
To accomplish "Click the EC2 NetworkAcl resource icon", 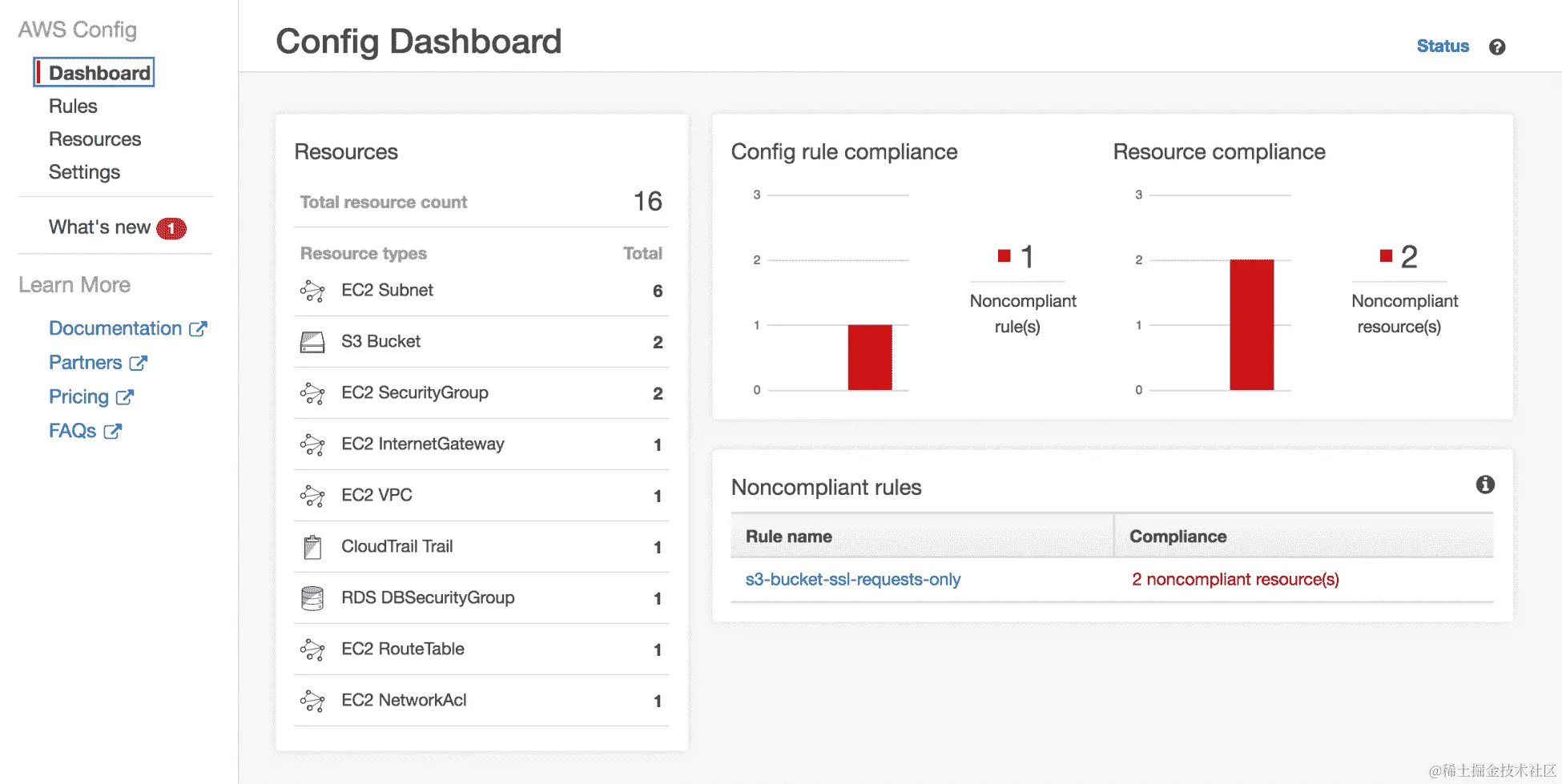I will pyautogui.click(x=312, y=701).
